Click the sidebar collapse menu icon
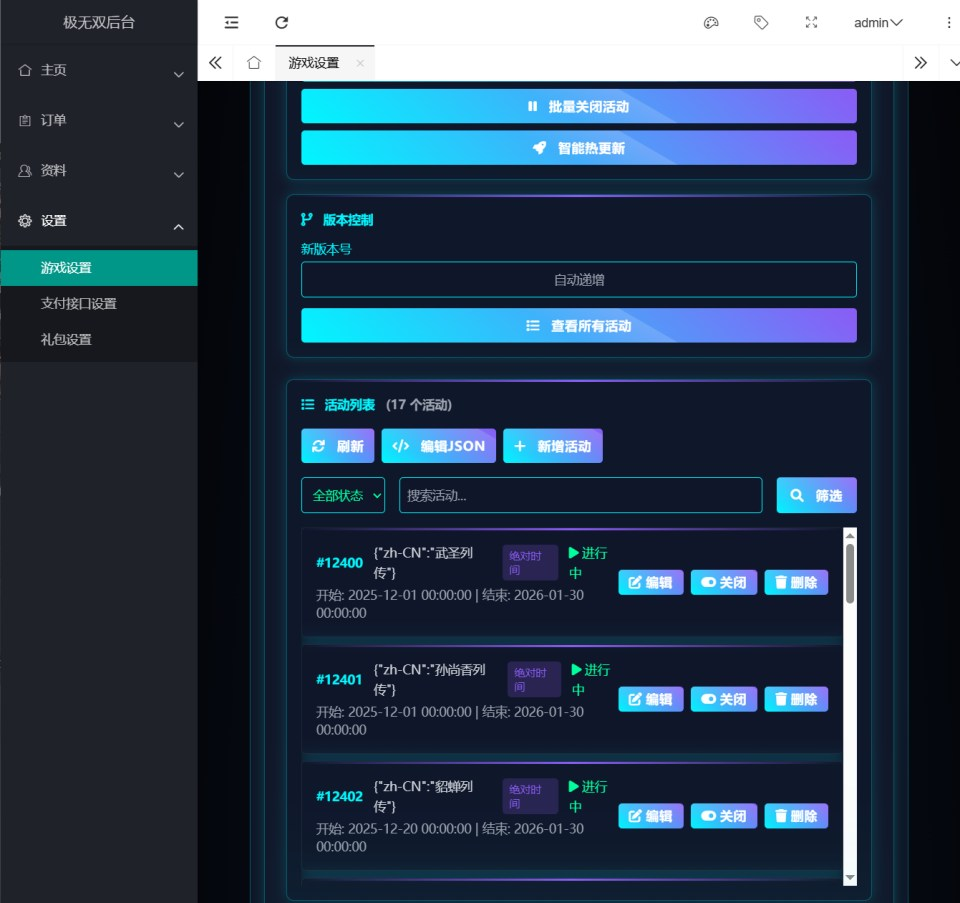 (231, 22)
